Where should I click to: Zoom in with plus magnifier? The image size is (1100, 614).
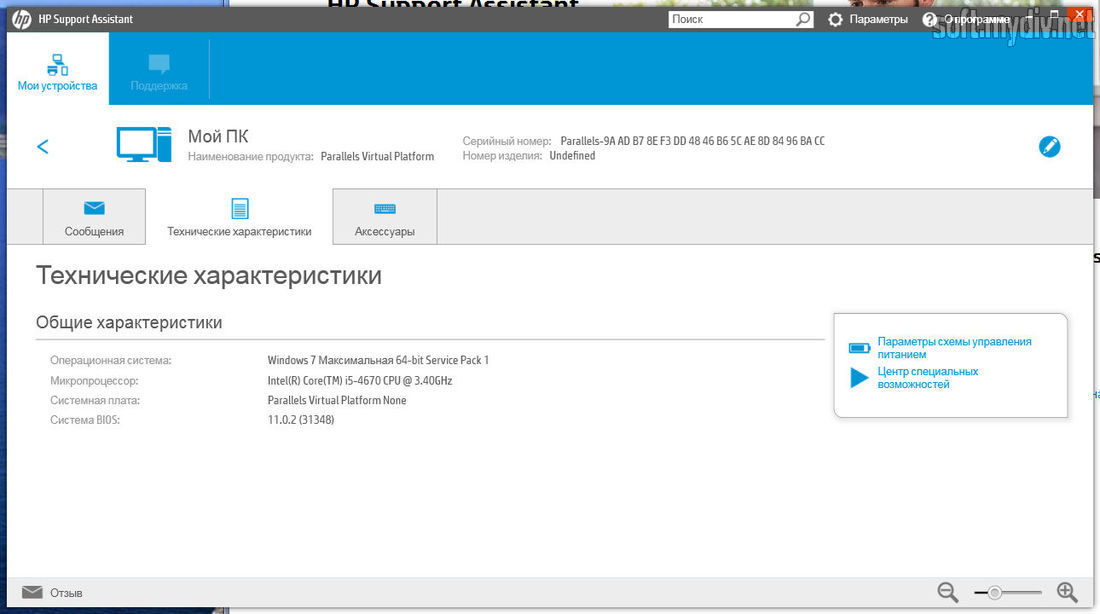(x=1067, y=592)
